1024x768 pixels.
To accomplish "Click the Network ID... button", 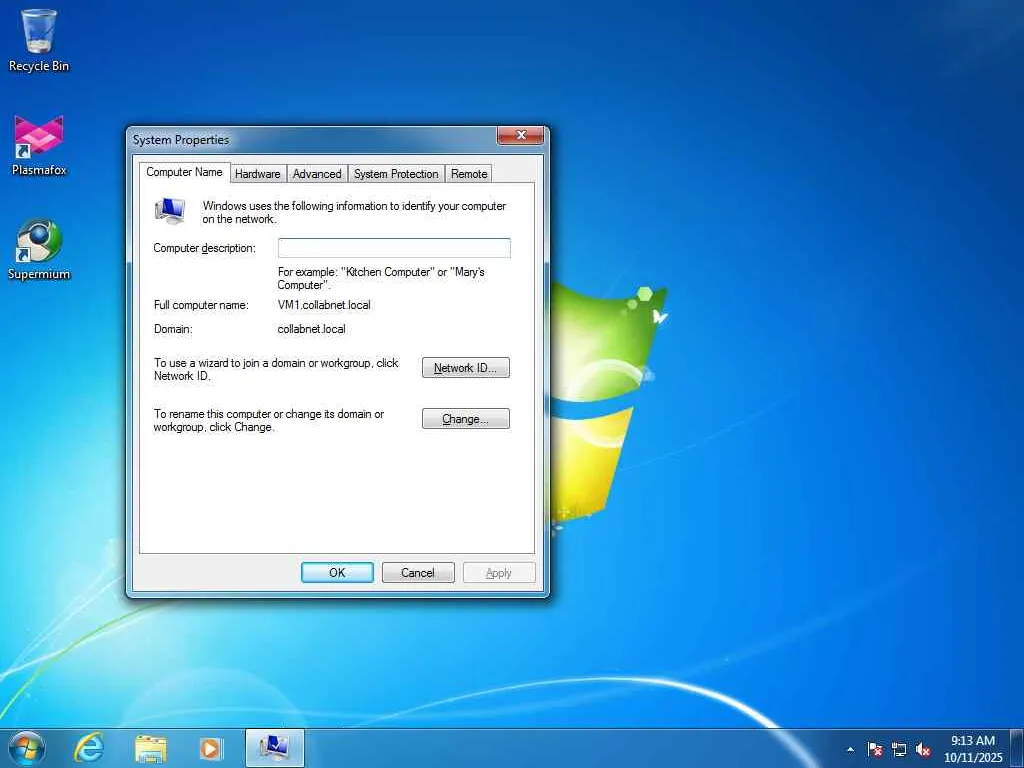I will (x=466, y=368).
